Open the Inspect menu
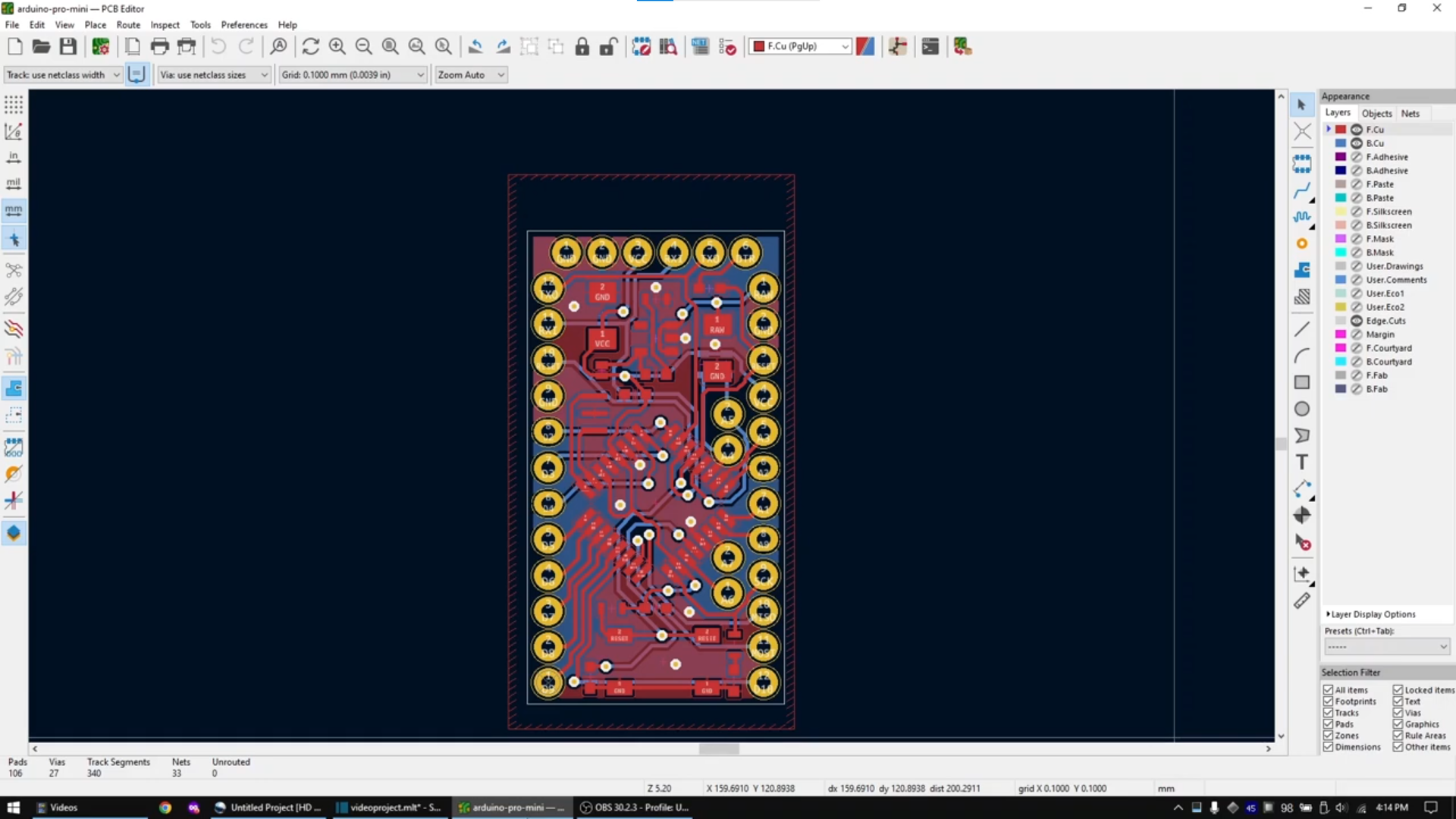The height and width of the screenshot is (819, 1456). [x=165, y=24]
